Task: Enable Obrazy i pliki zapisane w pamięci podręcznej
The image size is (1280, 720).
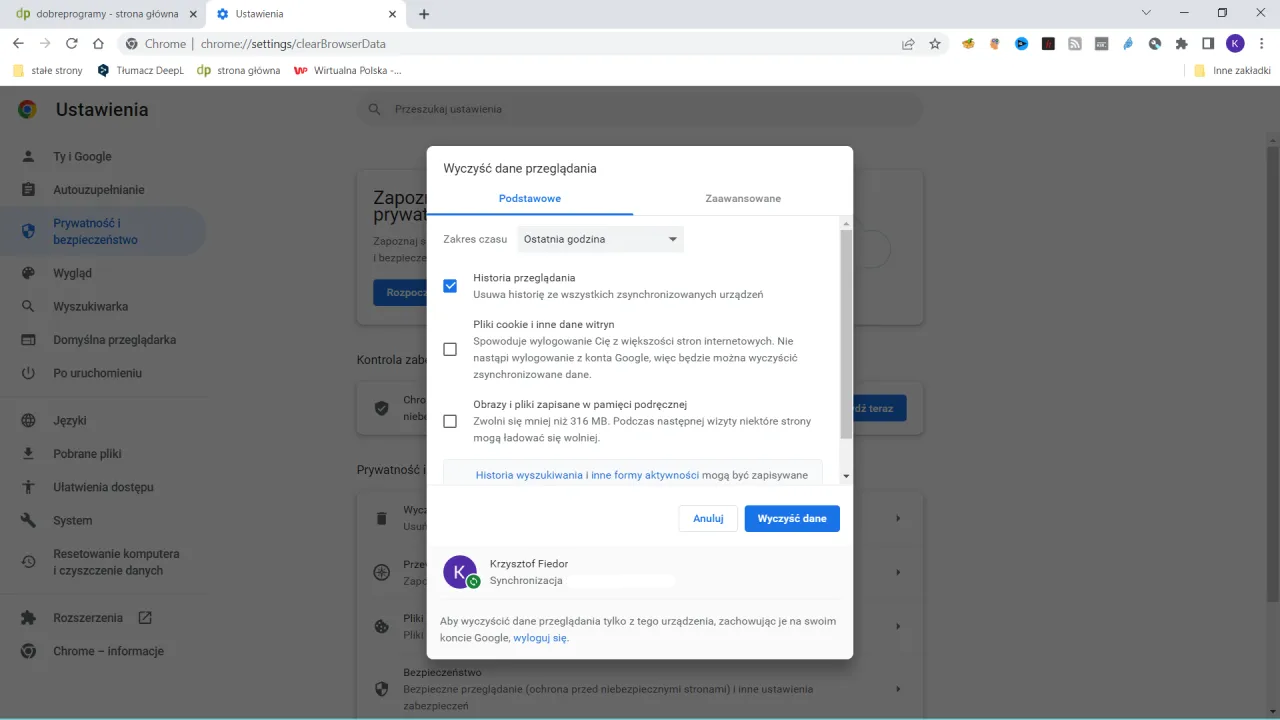Action: (x=450, y=421)
